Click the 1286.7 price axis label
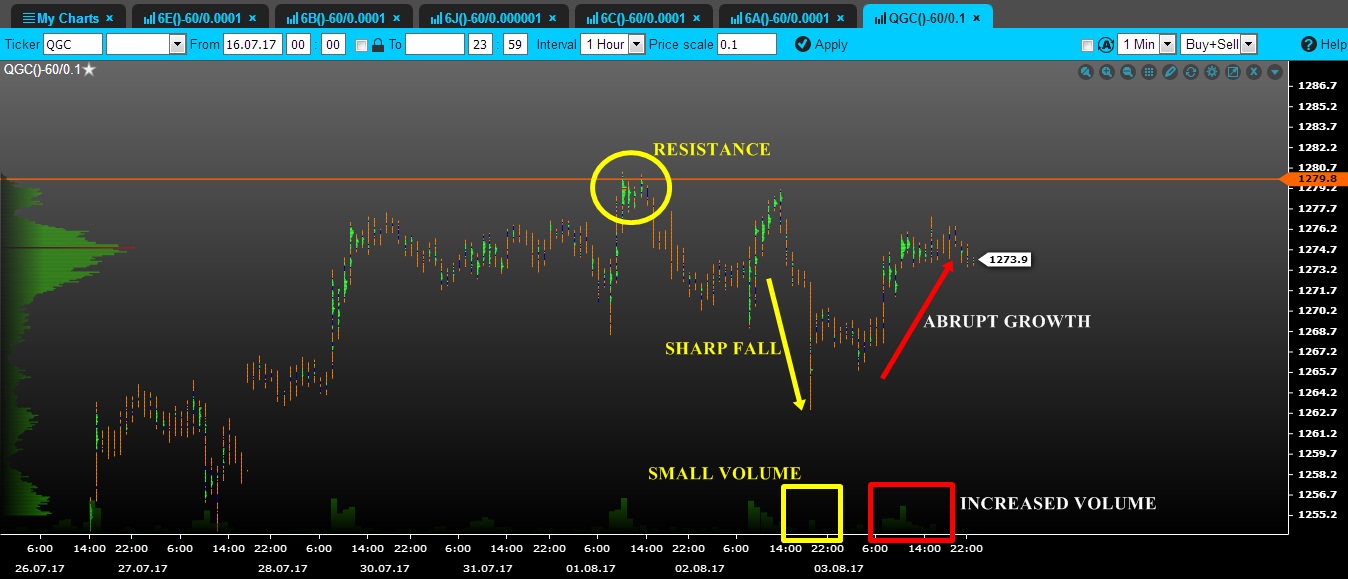Viewport: 1348px width, 579px height. pyautogui.click(x=1317, y=85)
